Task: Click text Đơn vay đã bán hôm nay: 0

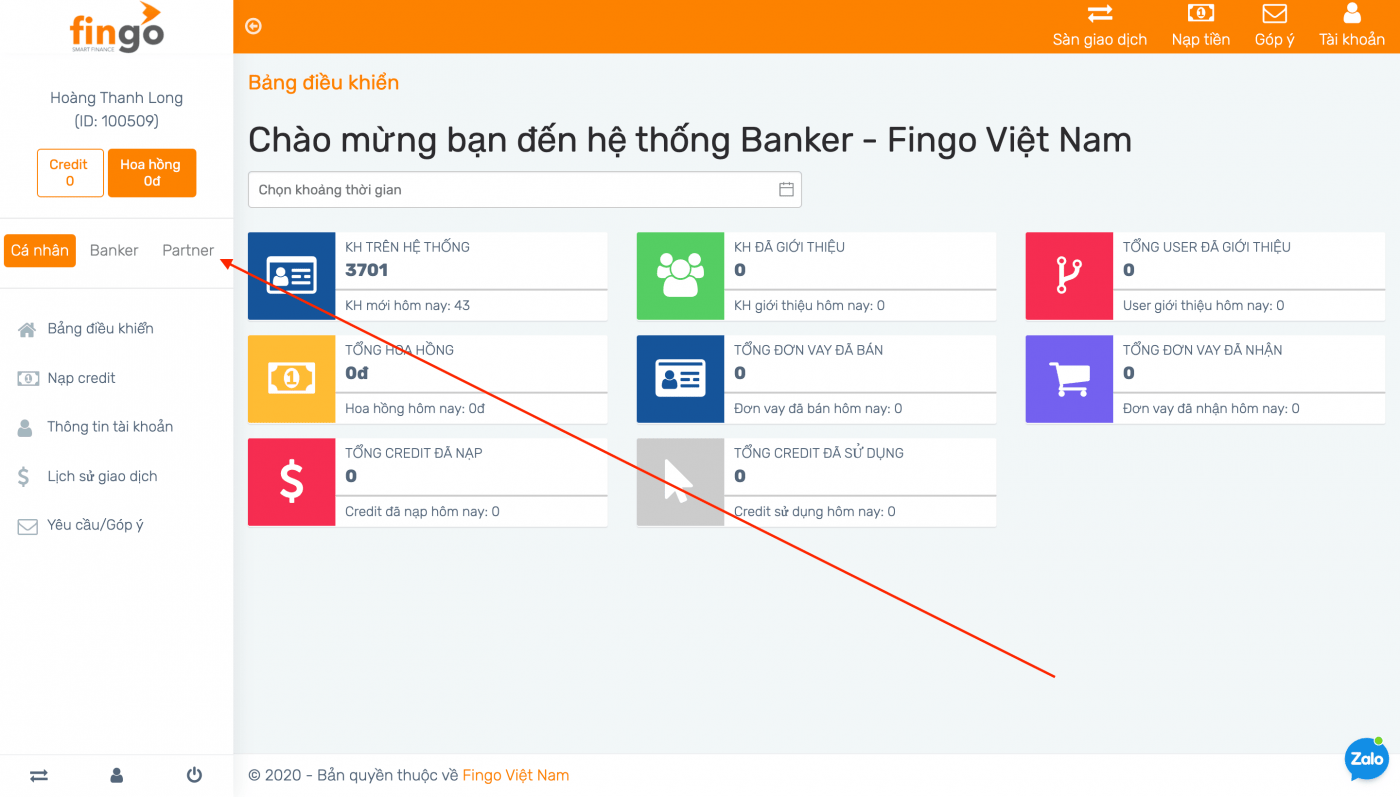Action: [x=818, y=408]
